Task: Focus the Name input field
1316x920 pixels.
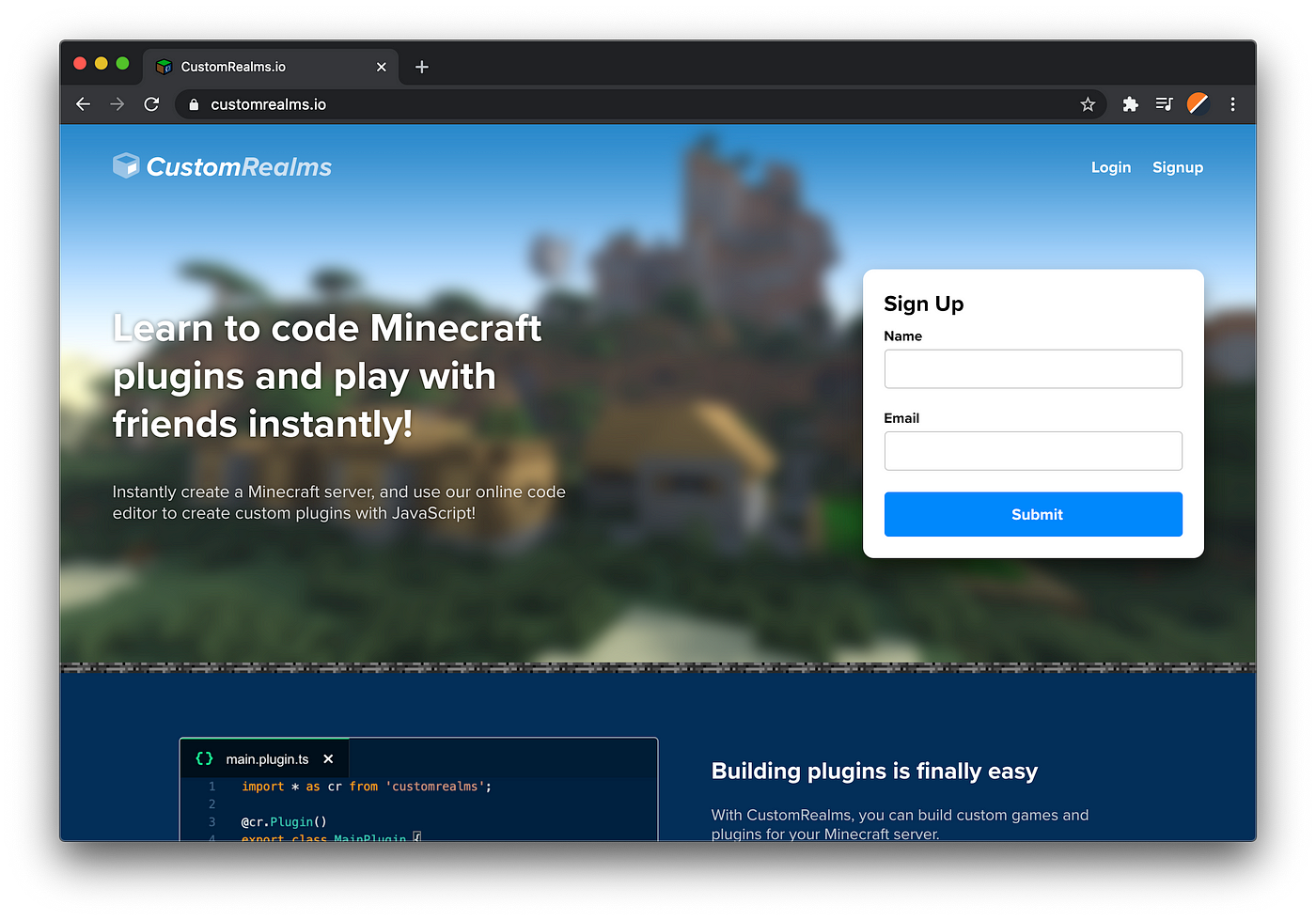Action: pos(1033,368)
